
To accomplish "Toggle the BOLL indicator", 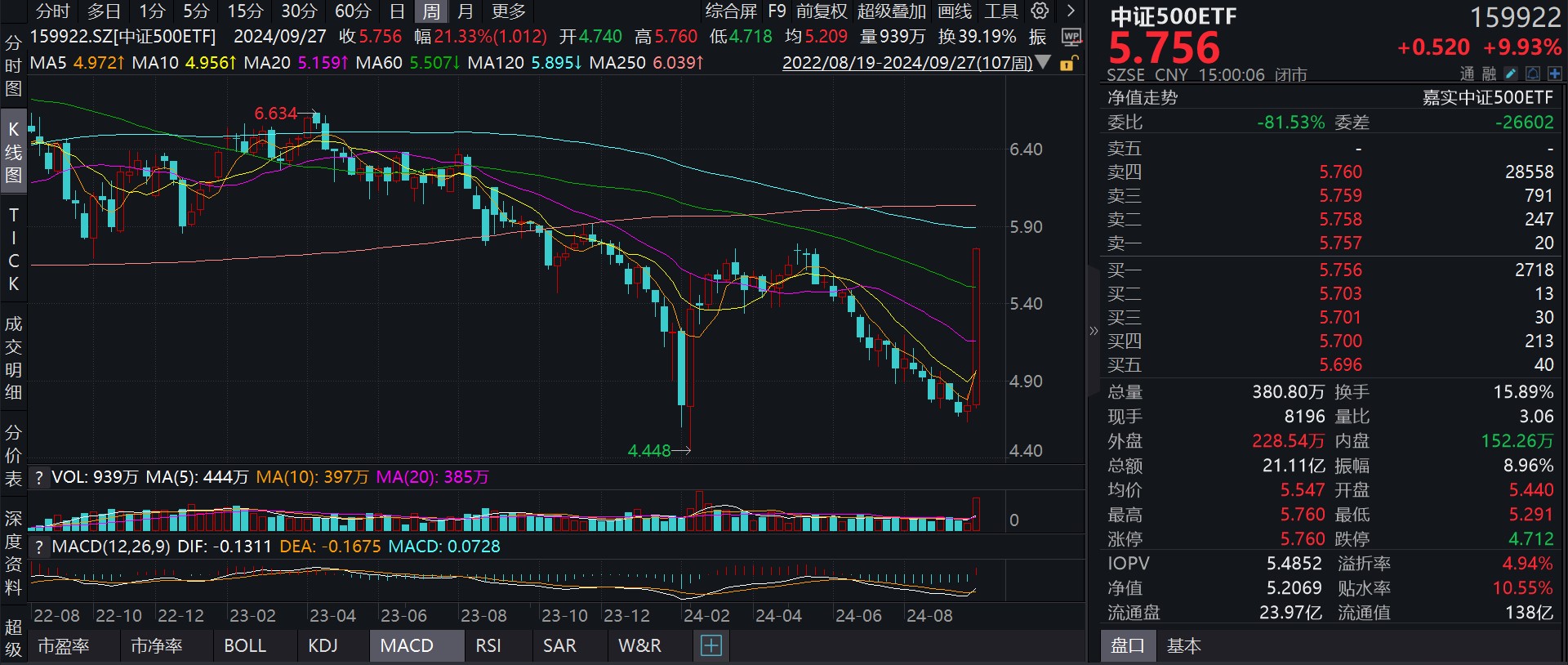I will pos(245,646).
